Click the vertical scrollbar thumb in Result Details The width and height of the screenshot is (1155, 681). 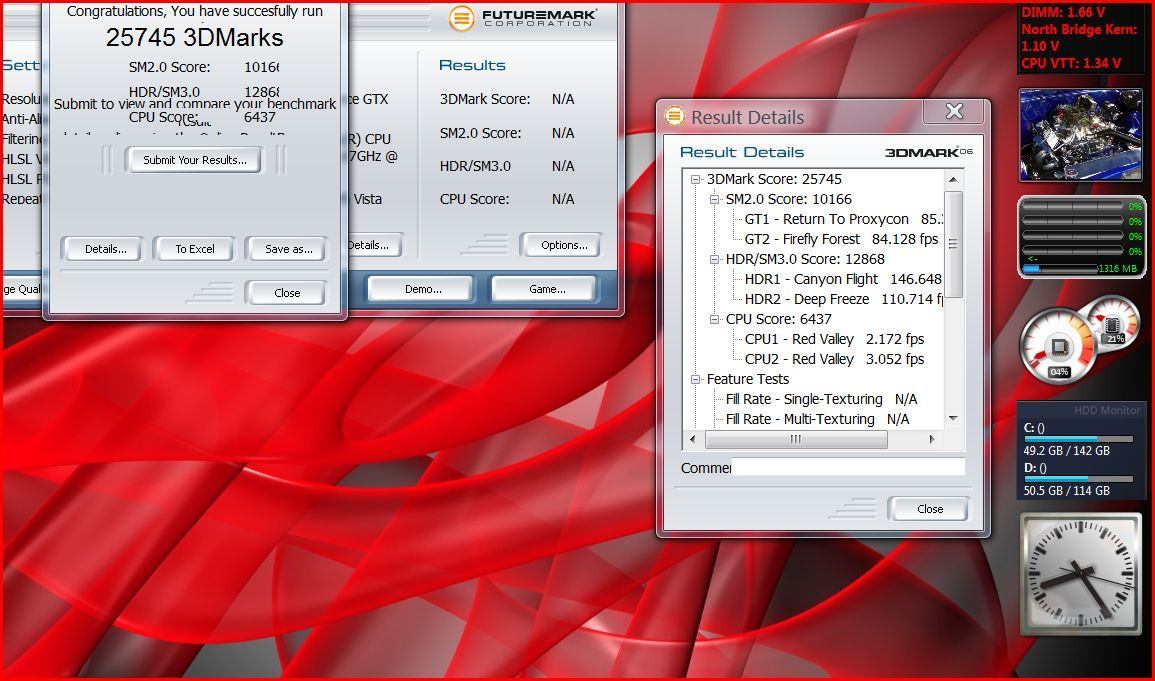952,244
